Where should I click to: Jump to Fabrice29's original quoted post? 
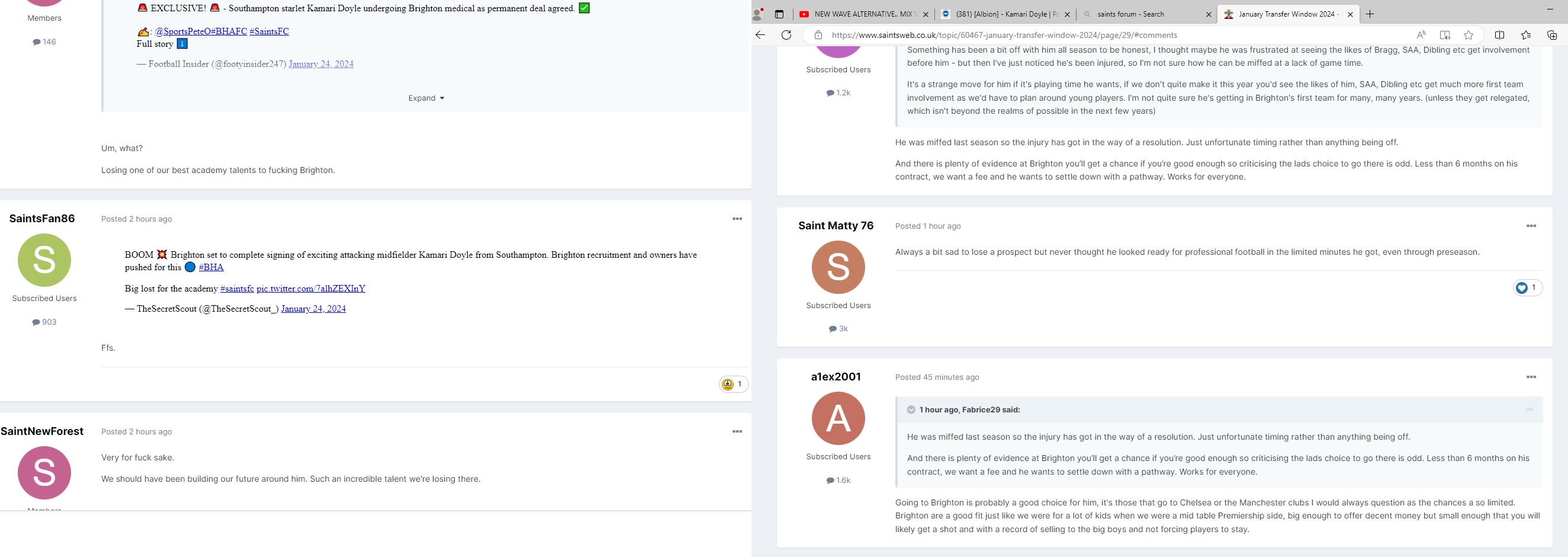(1529, 409)
